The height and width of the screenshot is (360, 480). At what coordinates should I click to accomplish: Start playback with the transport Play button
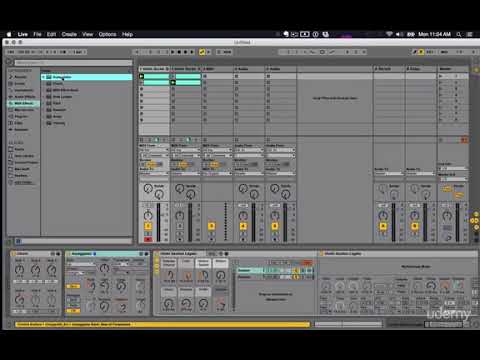(x=173, y=52)
